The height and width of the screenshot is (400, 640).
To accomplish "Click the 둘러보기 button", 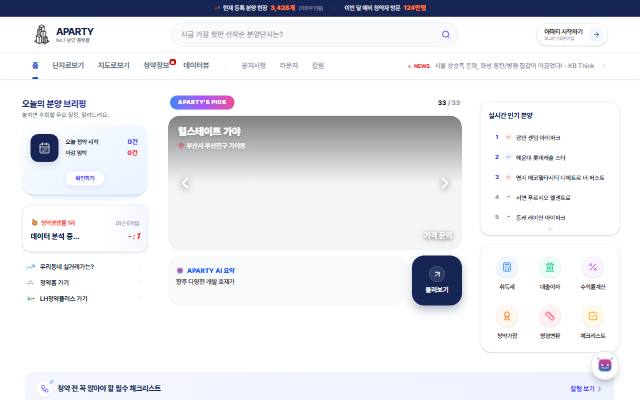I will point(437,280).
